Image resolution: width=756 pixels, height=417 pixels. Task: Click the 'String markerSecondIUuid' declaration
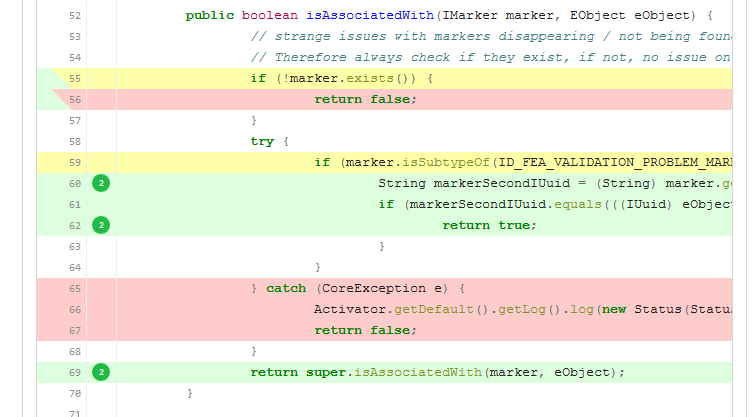click(555, 184)
